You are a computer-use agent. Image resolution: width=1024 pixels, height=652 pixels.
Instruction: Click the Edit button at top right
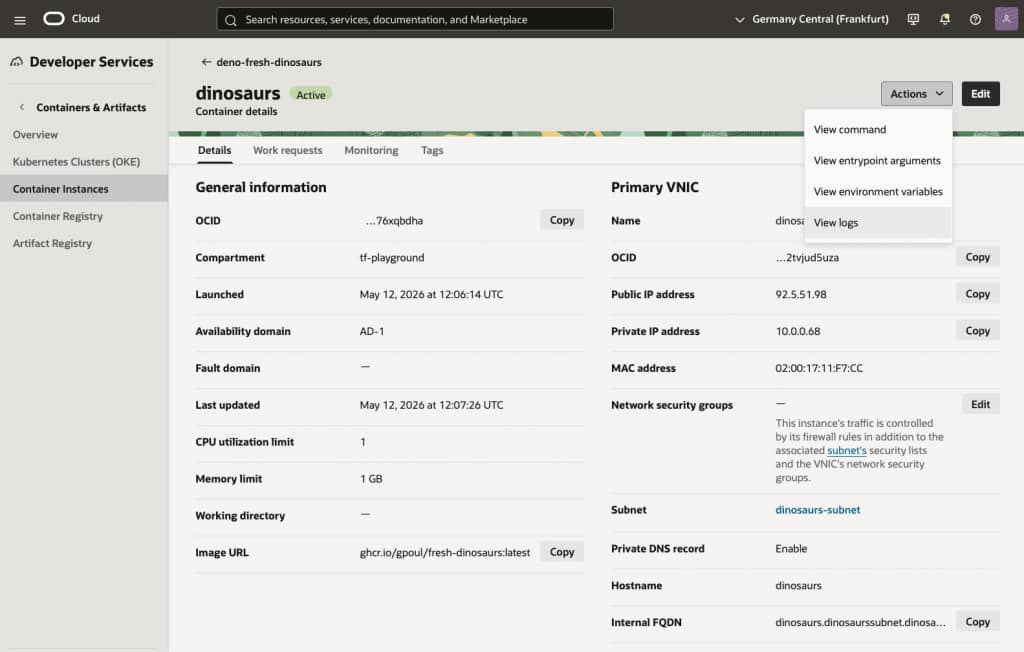click(980, 93)
